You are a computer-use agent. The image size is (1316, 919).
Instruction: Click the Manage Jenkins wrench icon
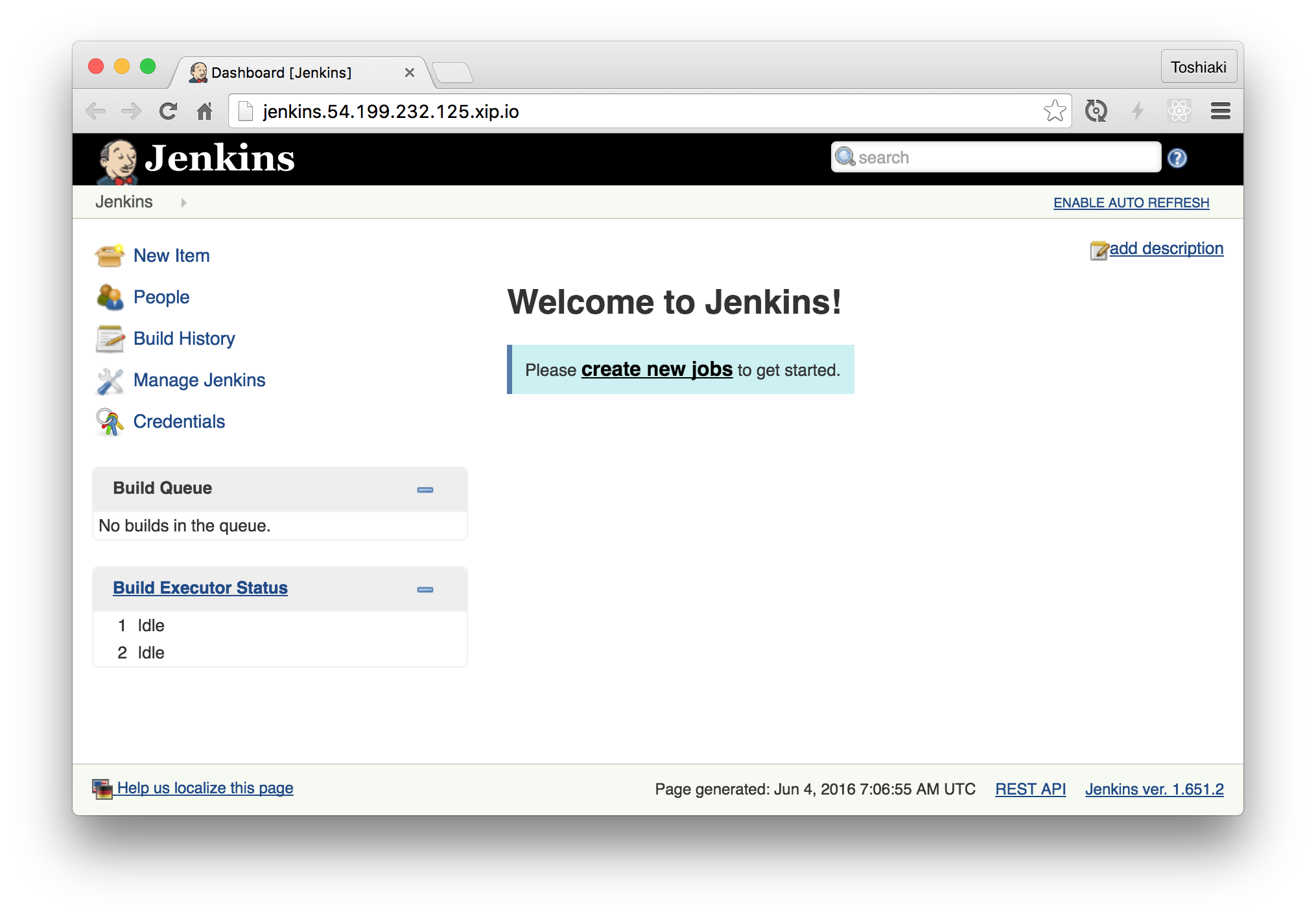pyautogui.click(x=110, y=381)
